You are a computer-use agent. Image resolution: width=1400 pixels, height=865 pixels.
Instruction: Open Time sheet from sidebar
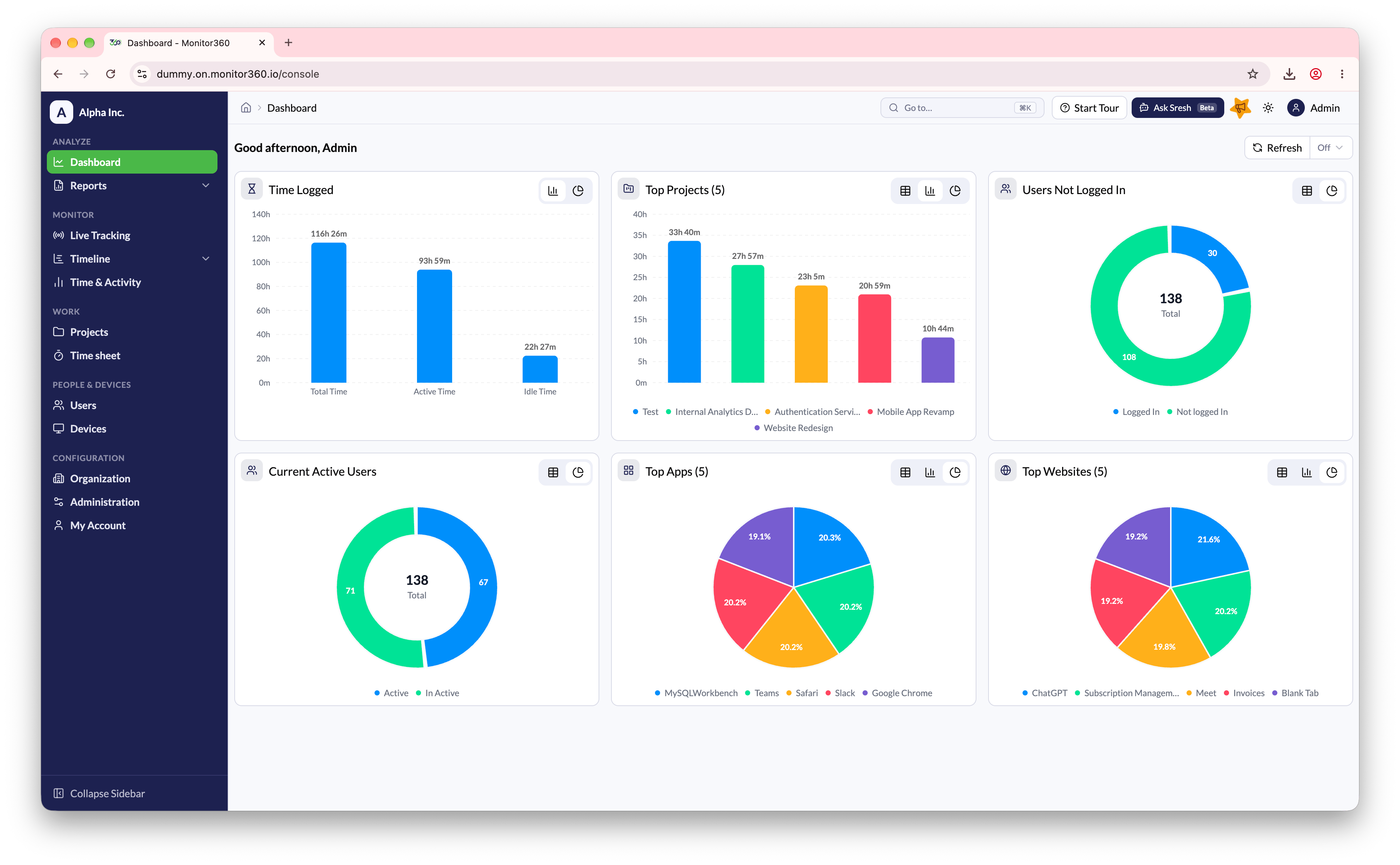[132, 355]
